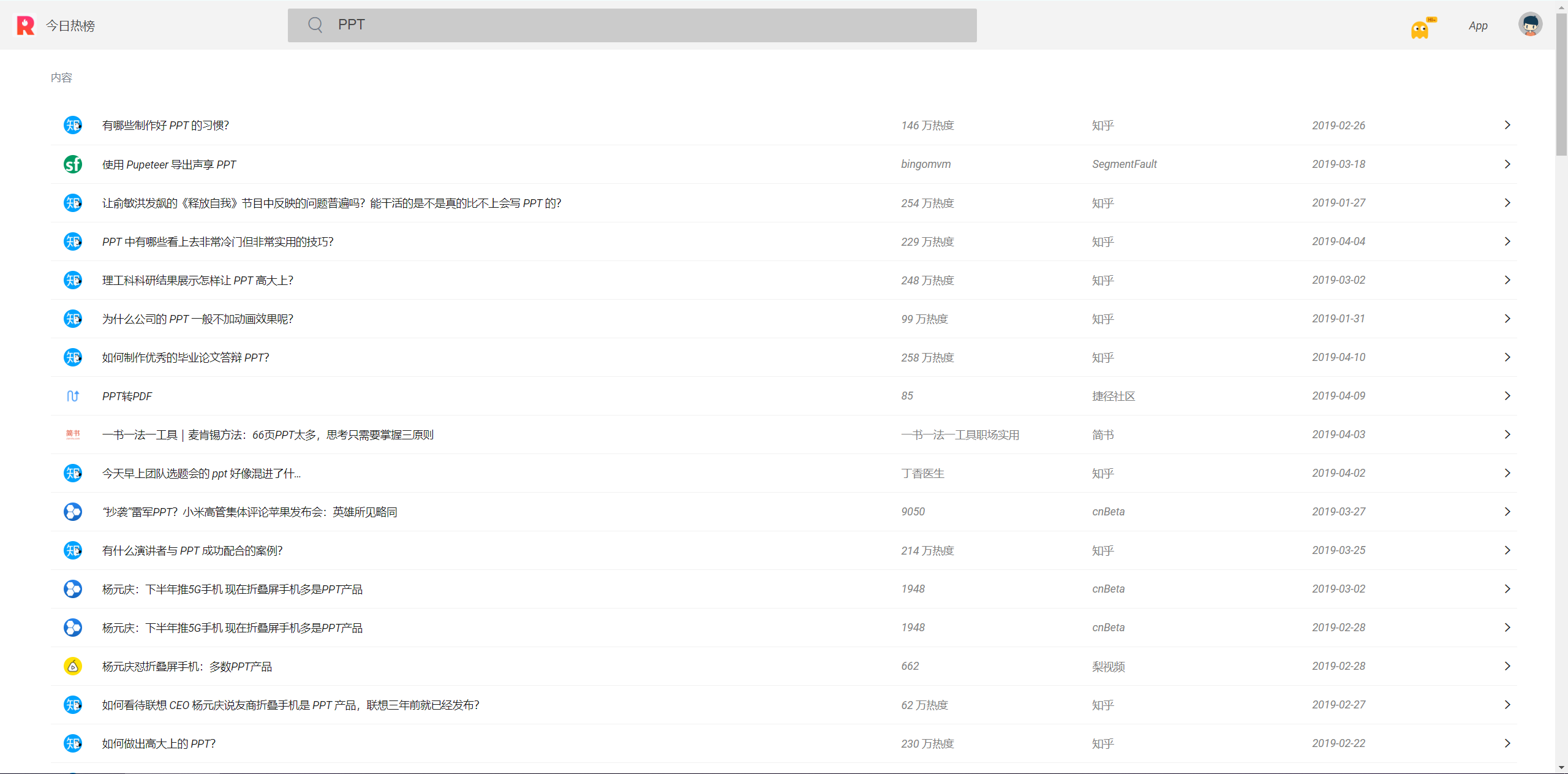Click the orange ghost mascot icon

coord(1420,29)
